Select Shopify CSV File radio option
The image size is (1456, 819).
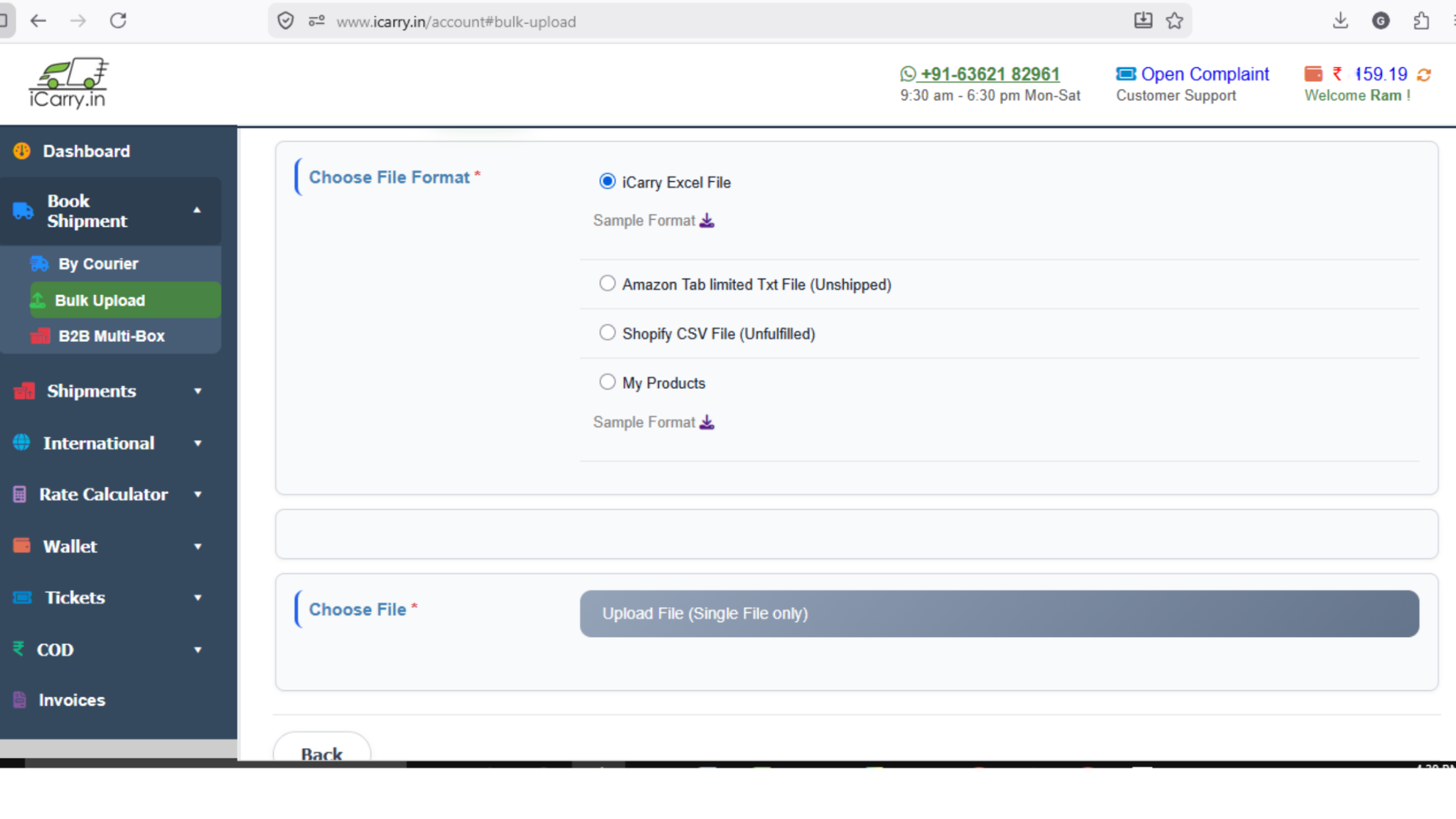[x=607, y=333]
